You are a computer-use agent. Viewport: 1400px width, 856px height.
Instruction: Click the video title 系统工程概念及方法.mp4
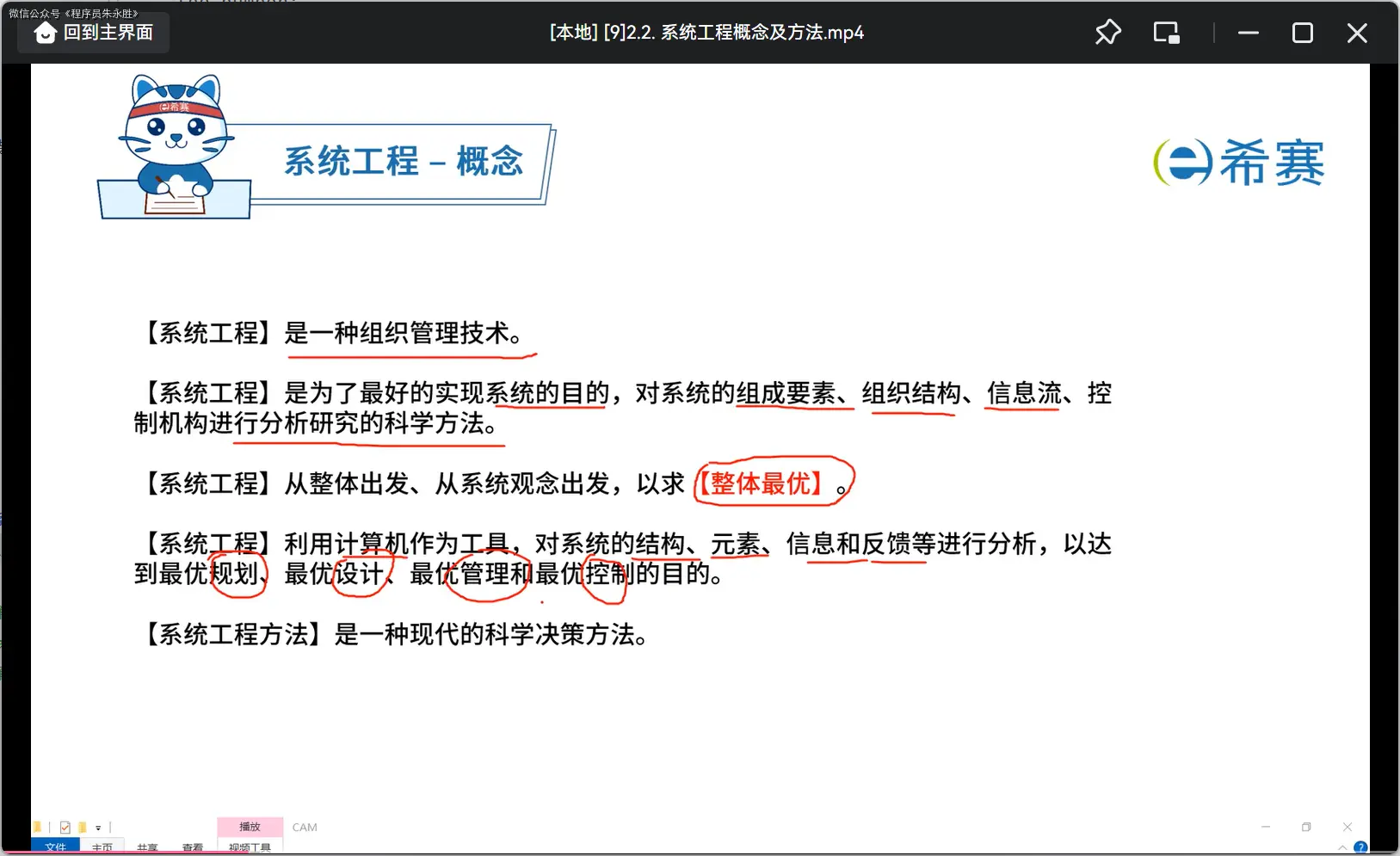706,33
